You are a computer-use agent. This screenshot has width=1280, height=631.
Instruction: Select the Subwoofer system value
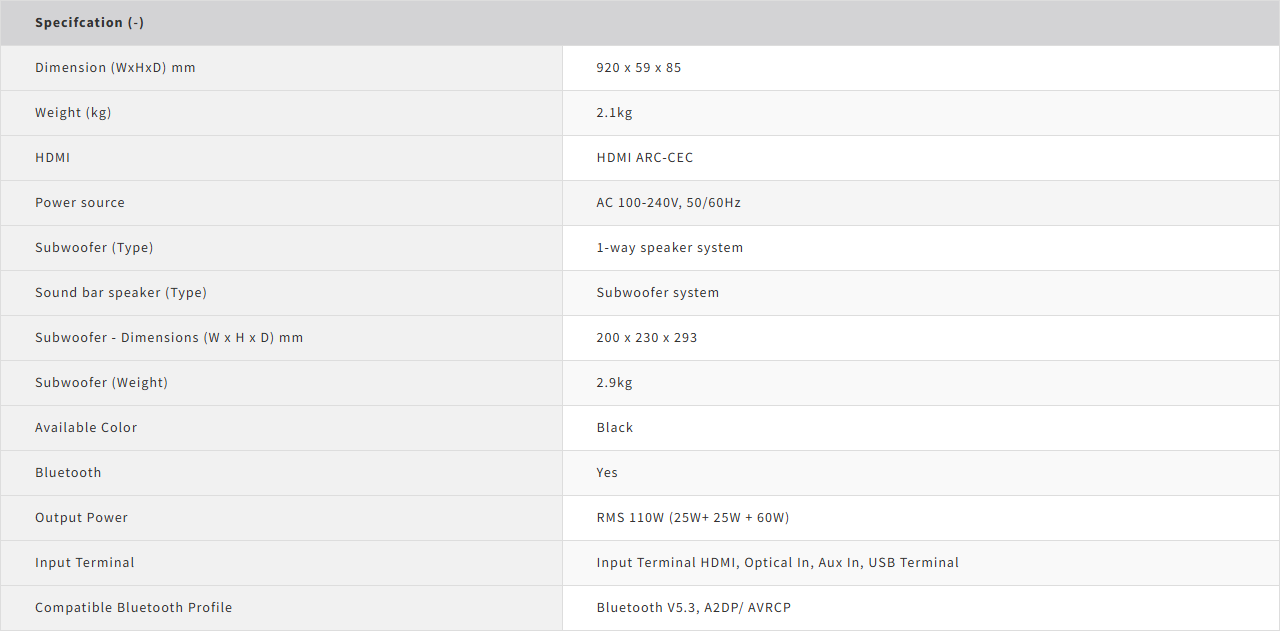tap(657, 293)
